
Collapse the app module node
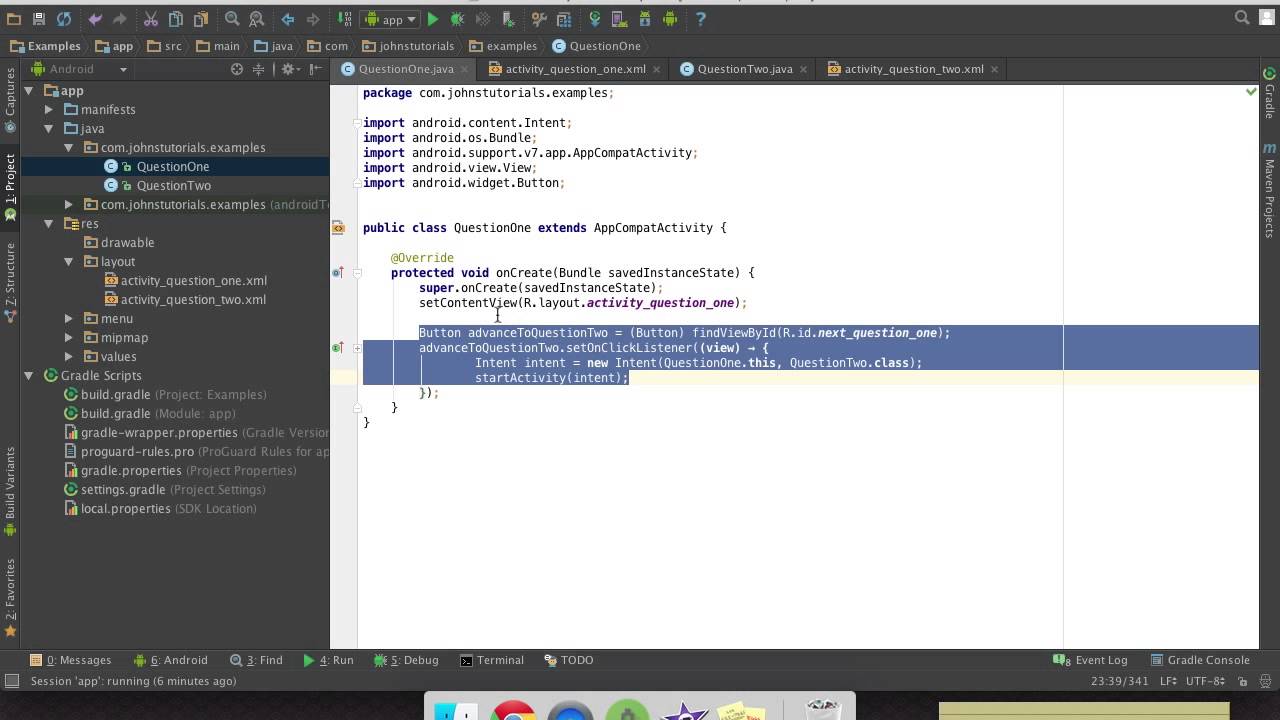pyautogui.click(x=29, y=90)
